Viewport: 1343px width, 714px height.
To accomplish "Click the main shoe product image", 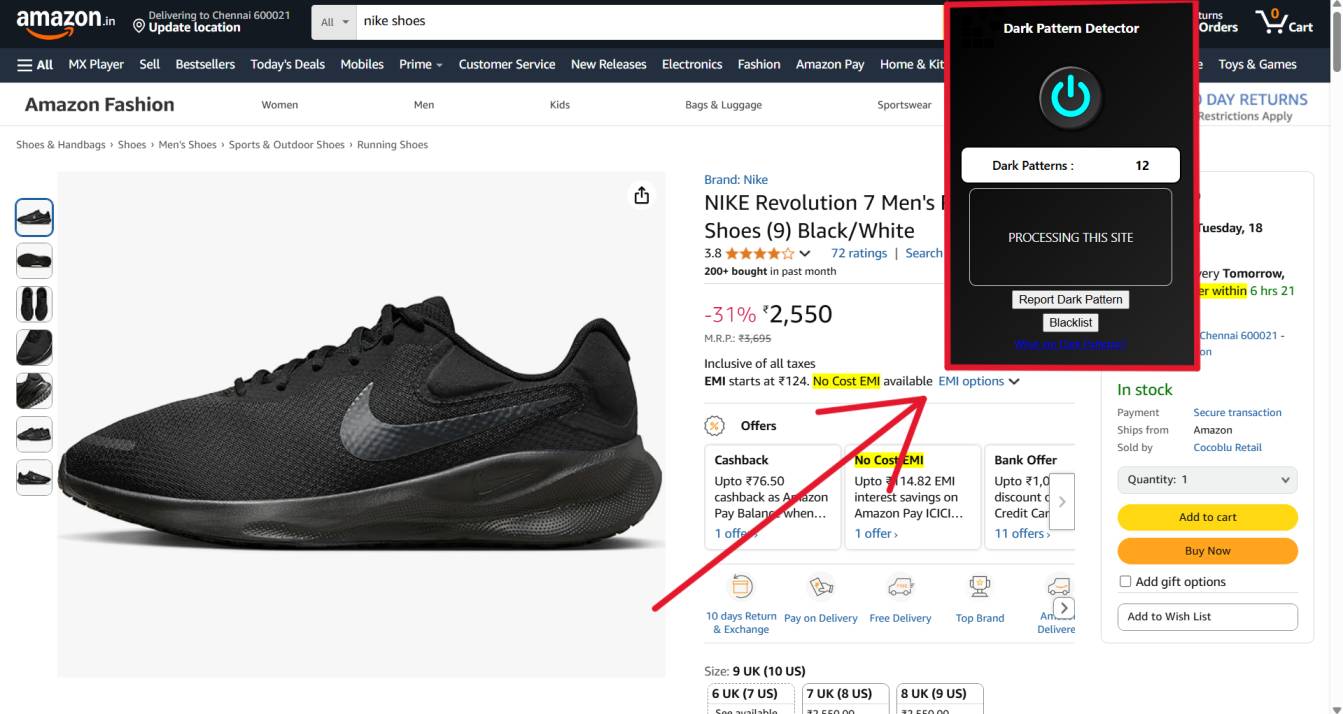I will point(360,424).
